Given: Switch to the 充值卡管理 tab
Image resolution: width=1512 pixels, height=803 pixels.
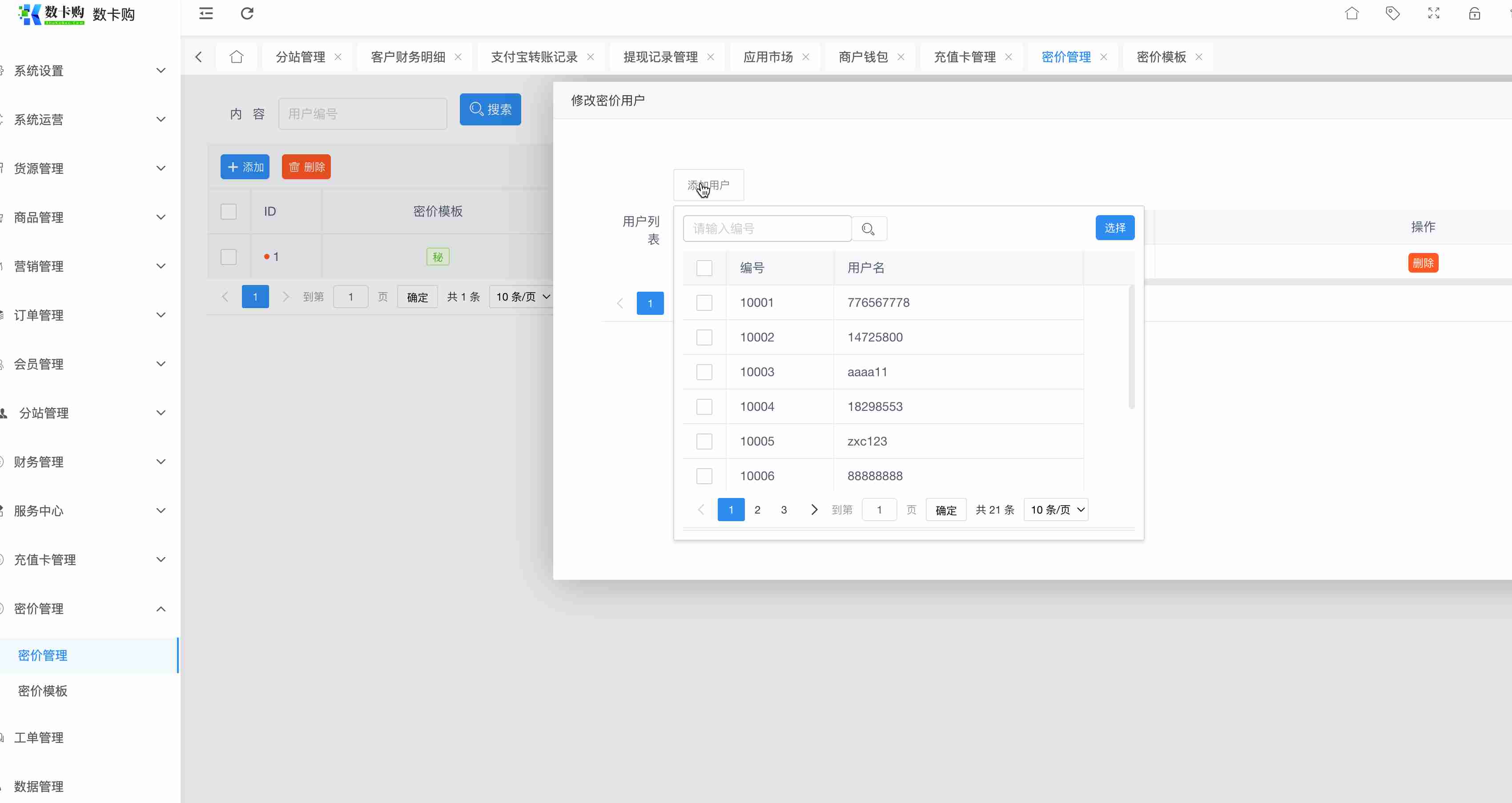Looking at the screenshot, I should pos(965,57).
